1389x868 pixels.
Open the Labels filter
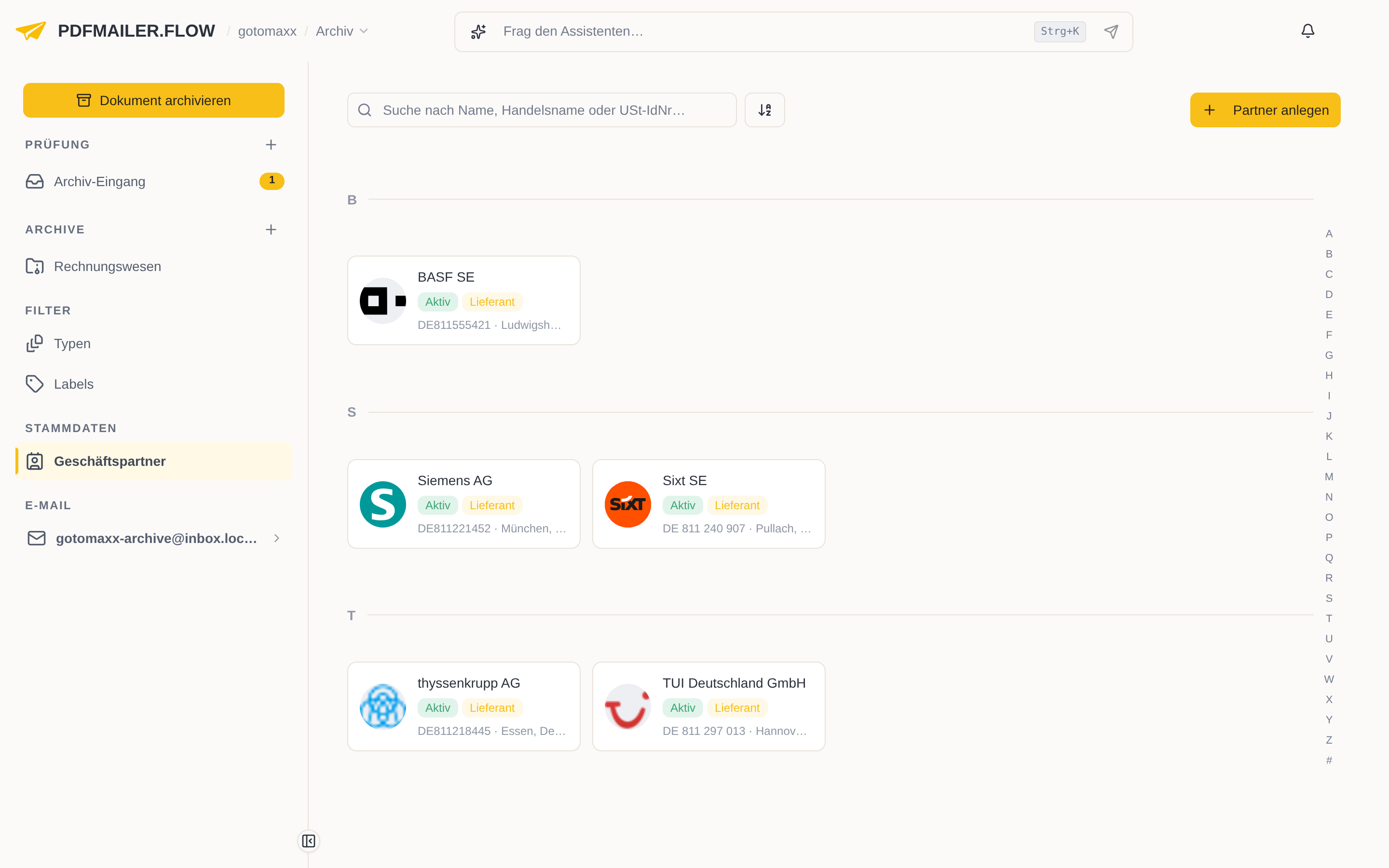pyautogui.click(x=154, y=384)
